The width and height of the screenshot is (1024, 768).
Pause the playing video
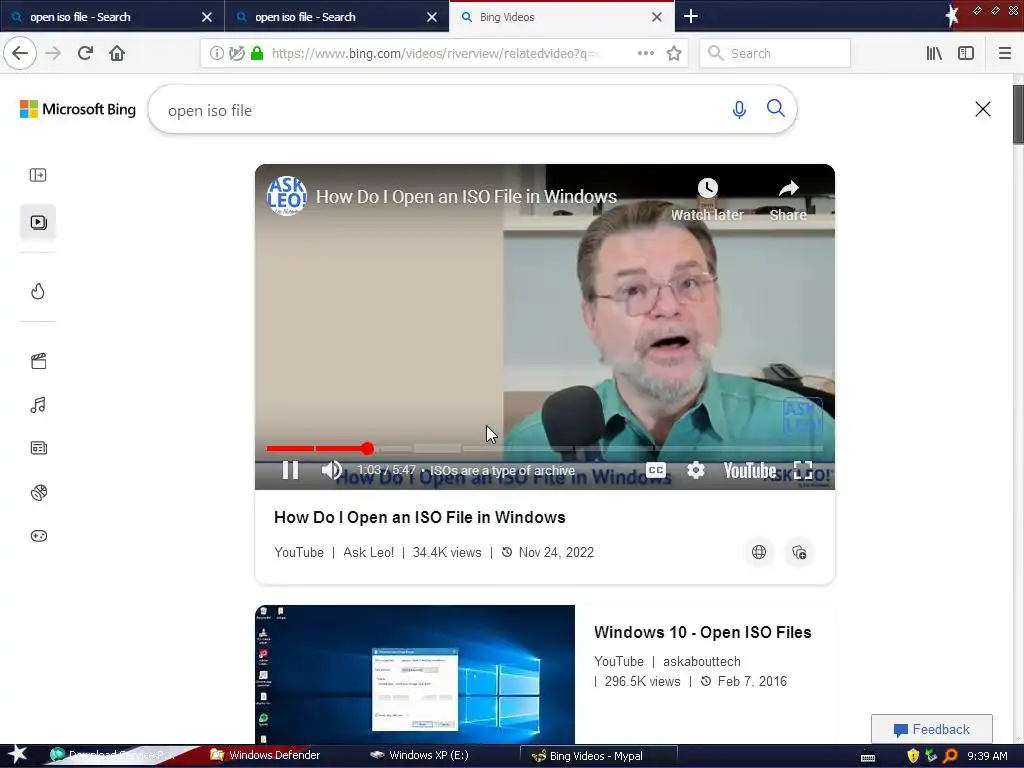tap(291, 470)
